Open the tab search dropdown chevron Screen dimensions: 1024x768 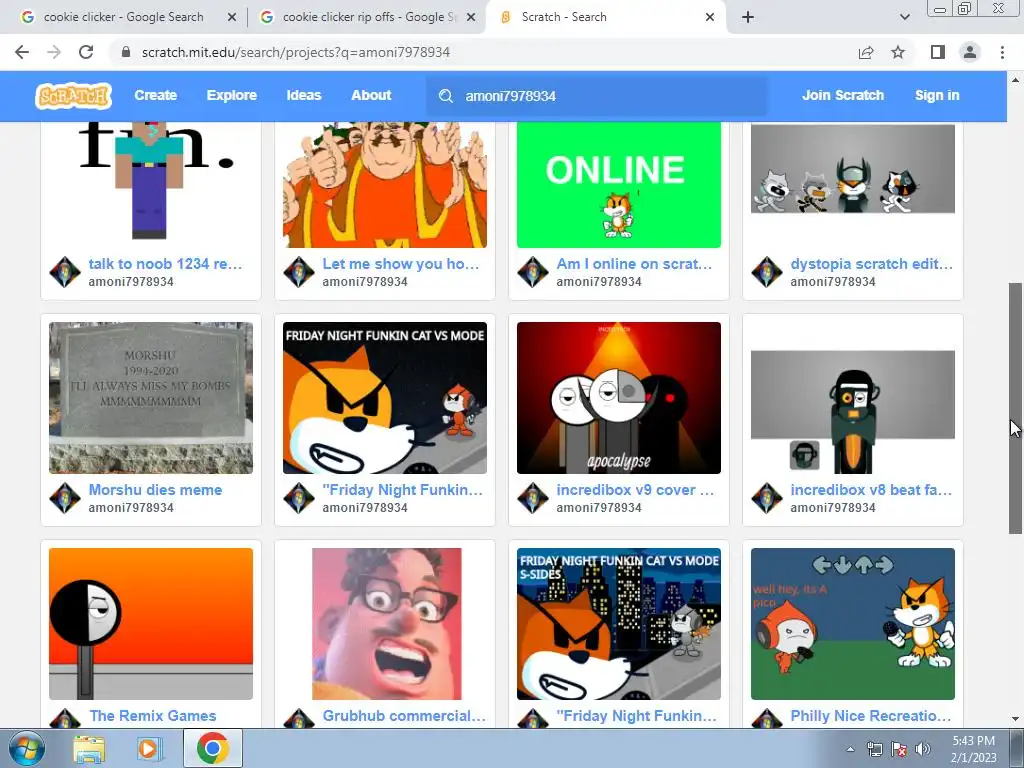tap(904, 17)
